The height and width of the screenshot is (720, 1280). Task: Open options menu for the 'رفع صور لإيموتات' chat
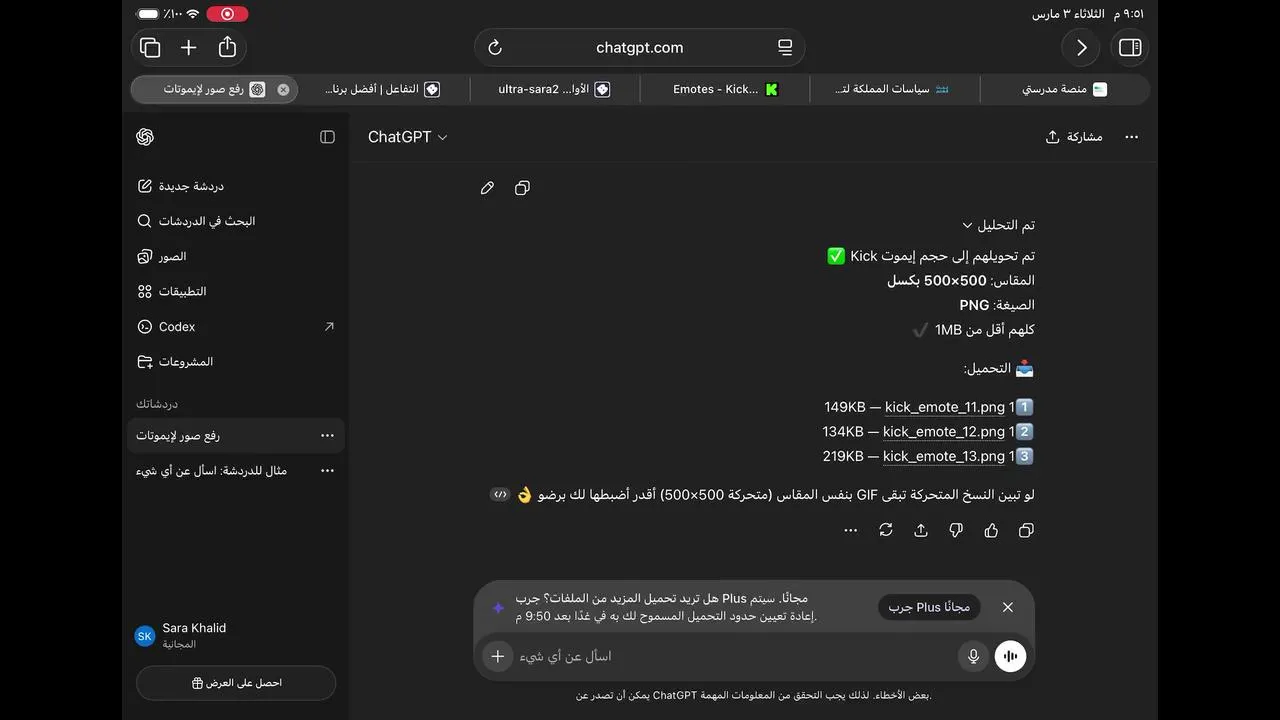point(327,435)
